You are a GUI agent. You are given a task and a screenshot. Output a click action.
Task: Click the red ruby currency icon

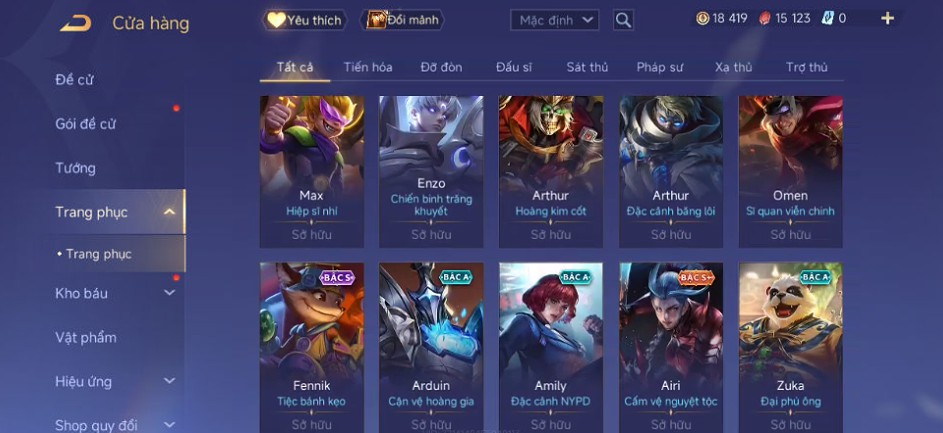coord(764,19)
